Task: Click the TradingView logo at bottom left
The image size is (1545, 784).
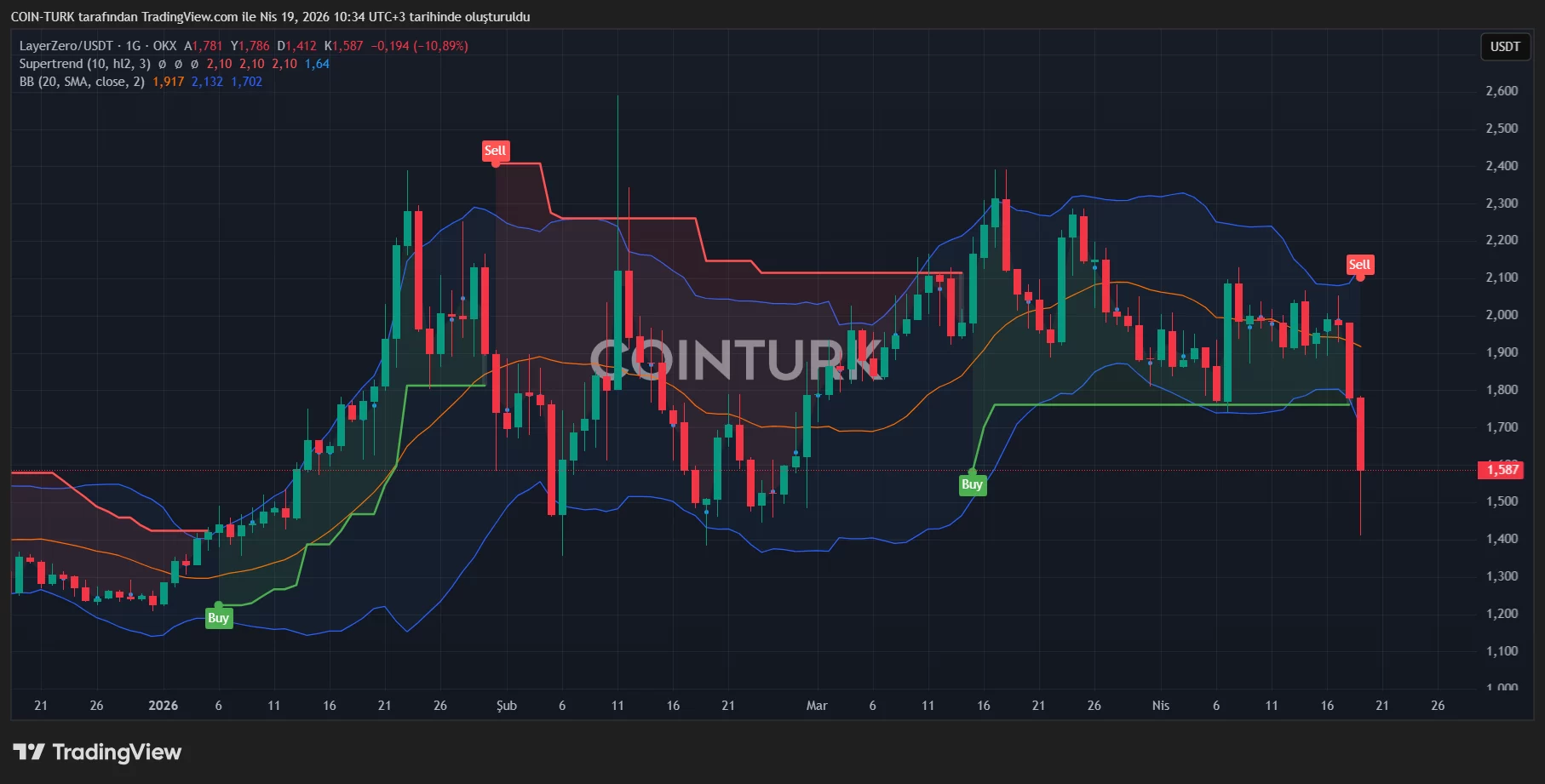Action: tap(97, 752)
